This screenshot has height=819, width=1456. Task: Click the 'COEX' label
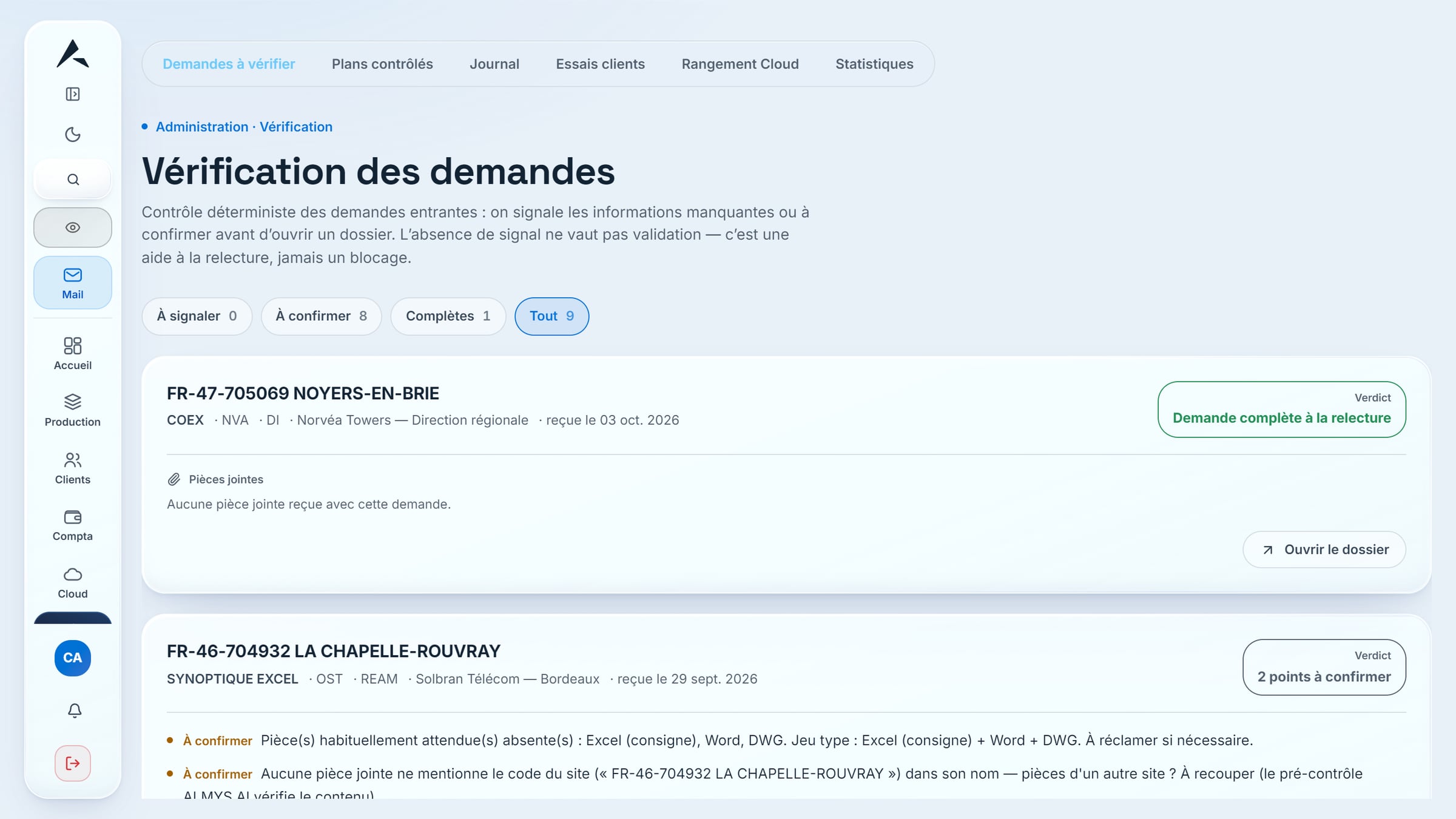coord(185,420)
